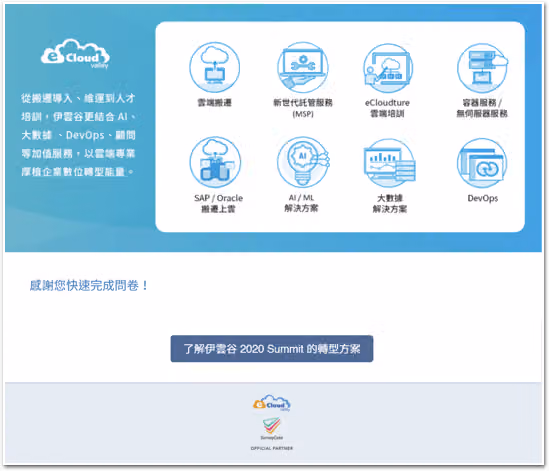Click the banner paragraph starting 從搬遷導入

pyautogui.click(x=78, y=135)
